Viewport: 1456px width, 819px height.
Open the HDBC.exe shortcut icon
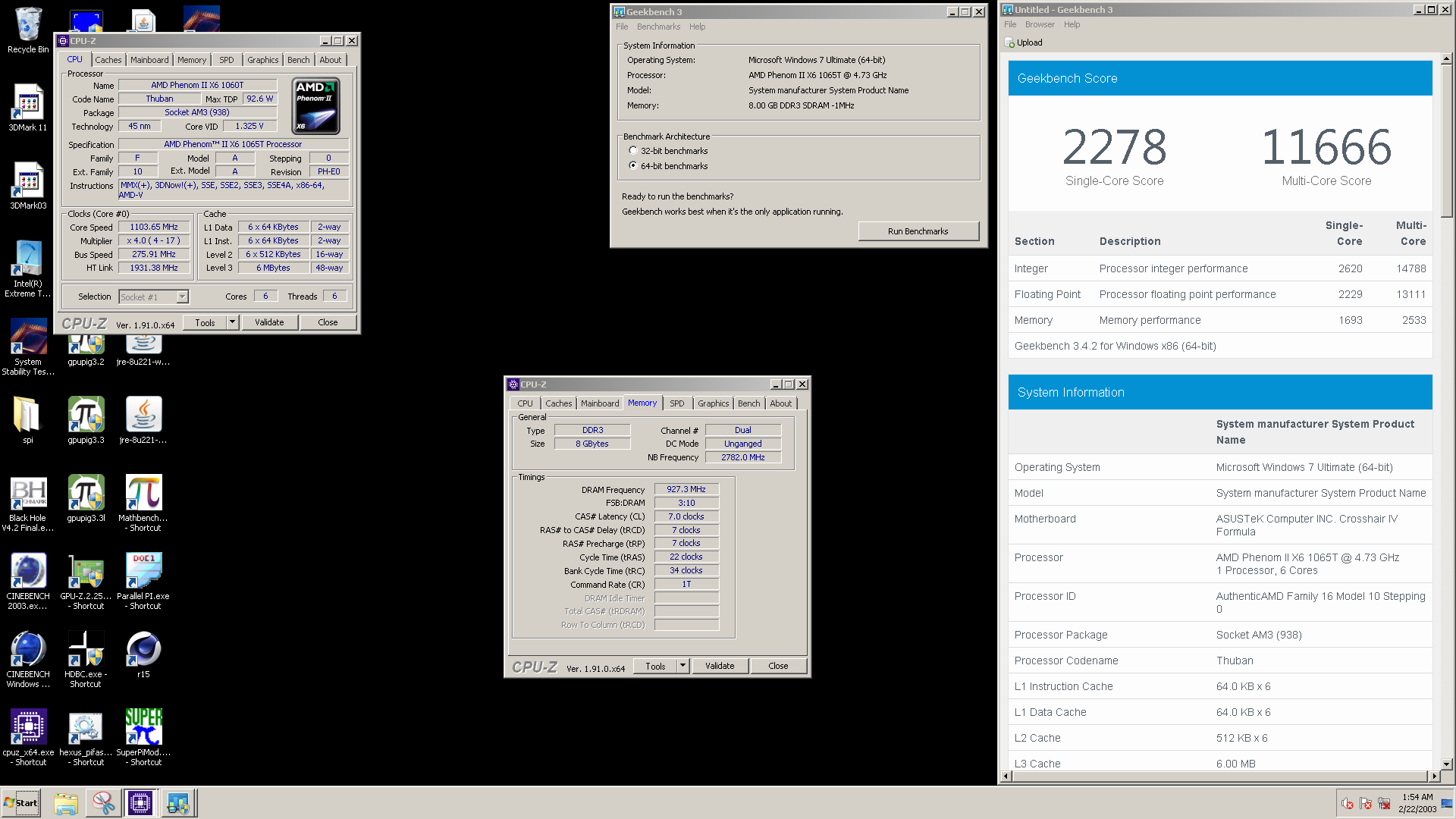[x=86, y=660]
